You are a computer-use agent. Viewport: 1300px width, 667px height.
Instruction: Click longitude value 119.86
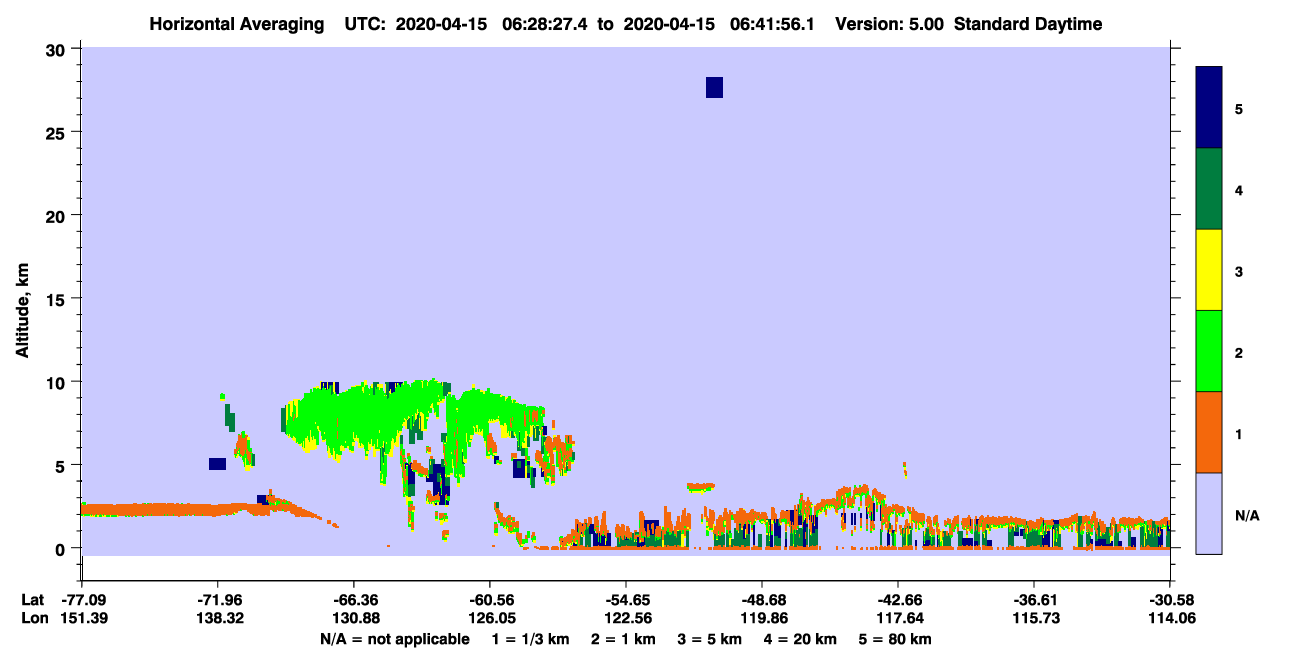(x=762, y=619)
